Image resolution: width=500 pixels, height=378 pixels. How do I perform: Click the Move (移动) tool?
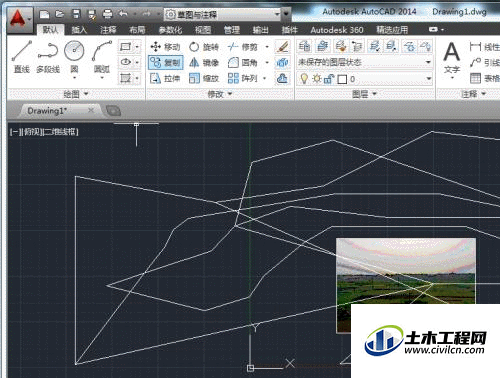point(165,47)
